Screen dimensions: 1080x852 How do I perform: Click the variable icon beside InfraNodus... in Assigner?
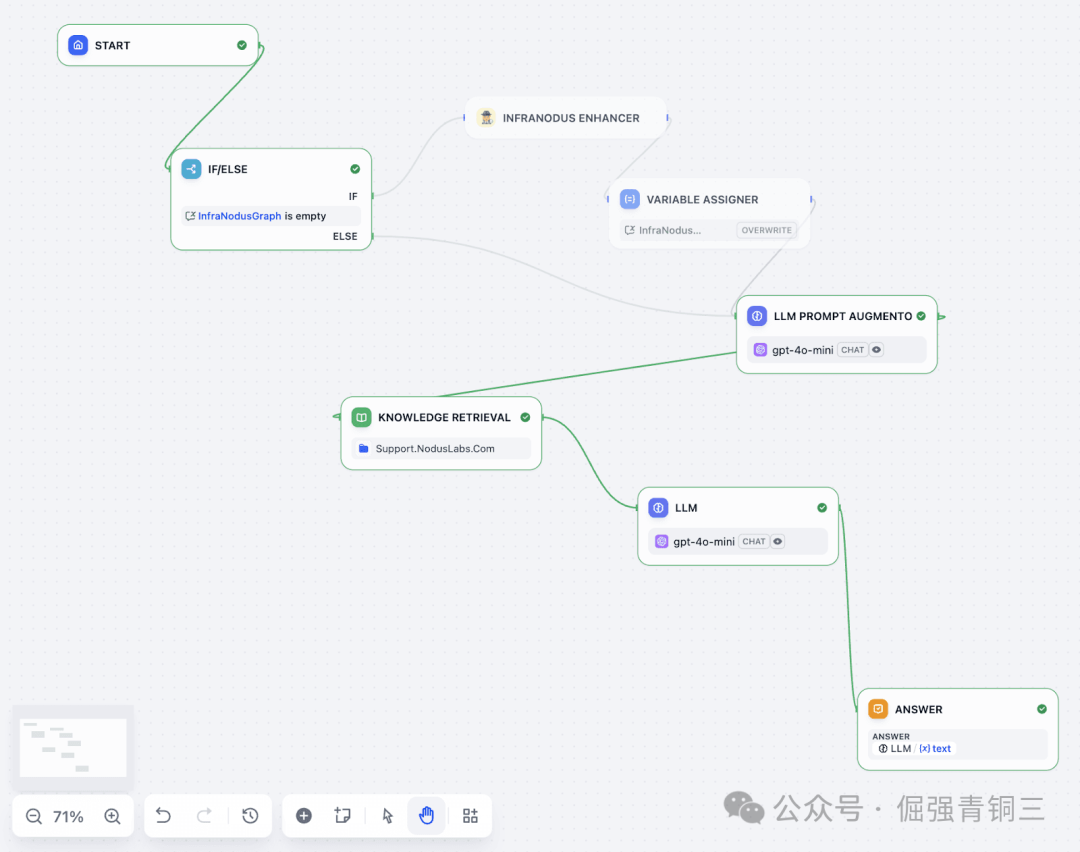coord(630,230)
